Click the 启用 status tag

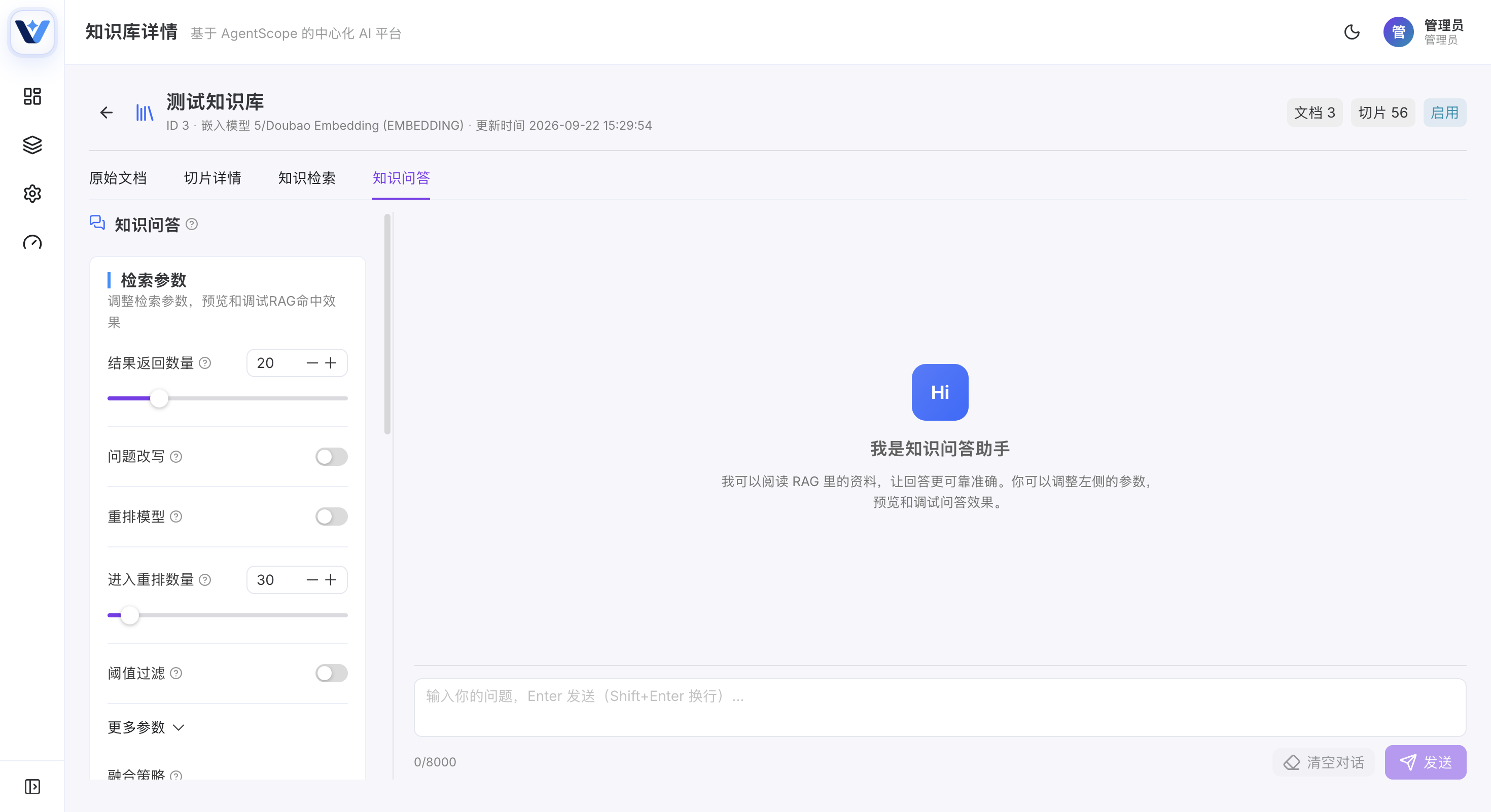point(1445,112)
